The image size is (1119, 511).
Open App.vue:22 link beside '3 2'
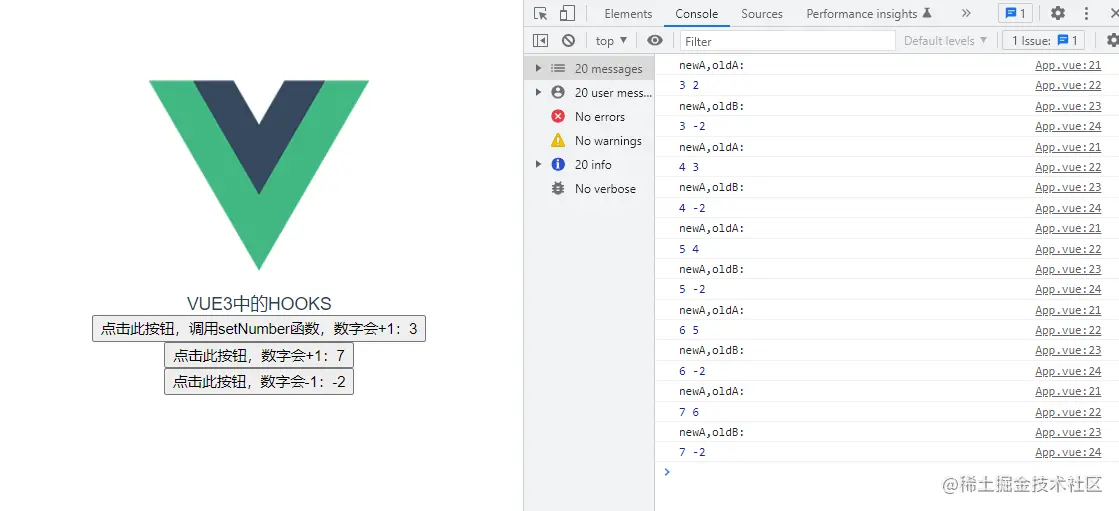1068,86
